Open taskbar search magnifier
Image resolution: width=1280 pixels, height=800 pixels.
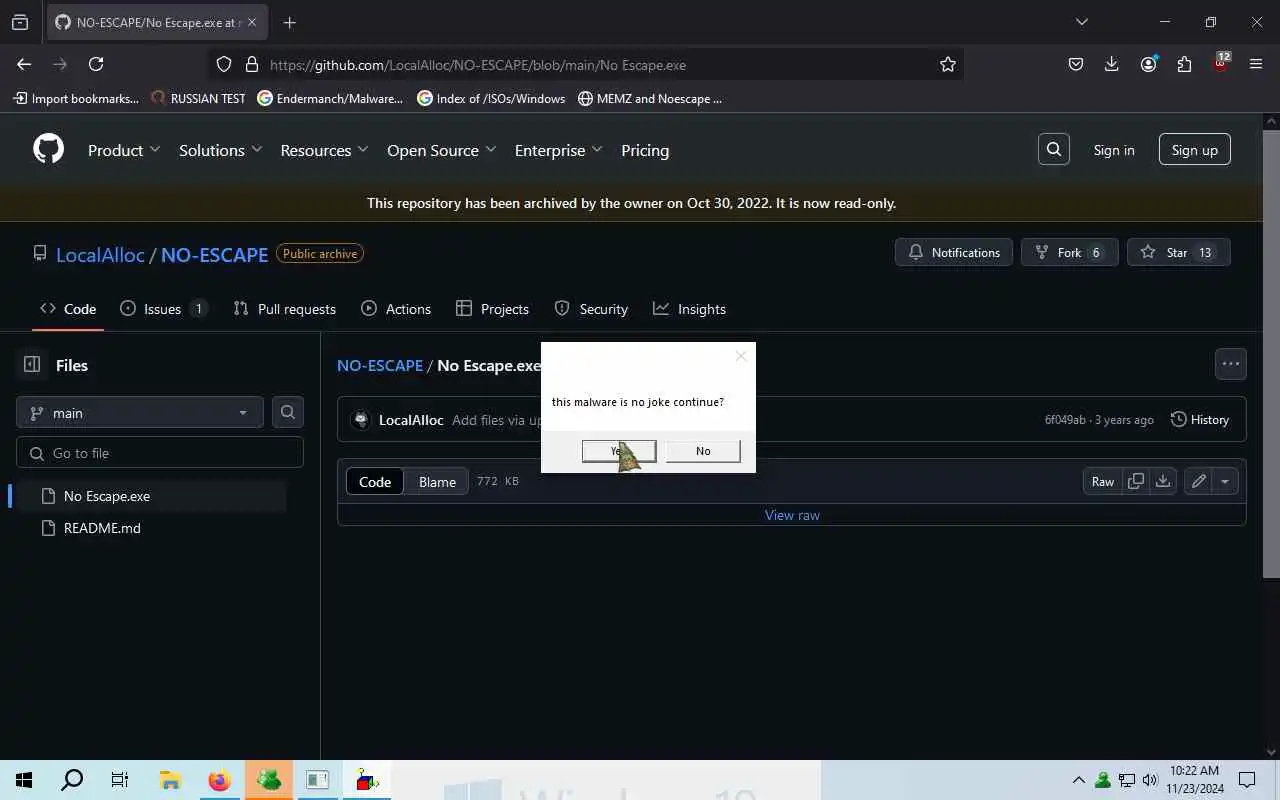tap(72, 780)
